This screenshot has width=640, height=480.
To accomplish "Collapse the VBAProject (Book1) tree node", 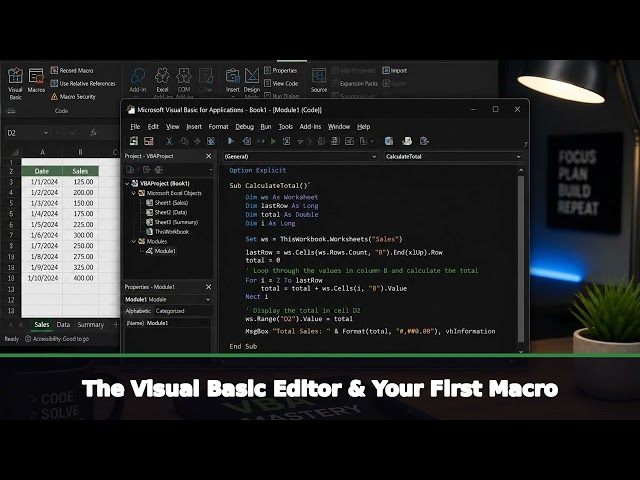I will tap(127, 183).
